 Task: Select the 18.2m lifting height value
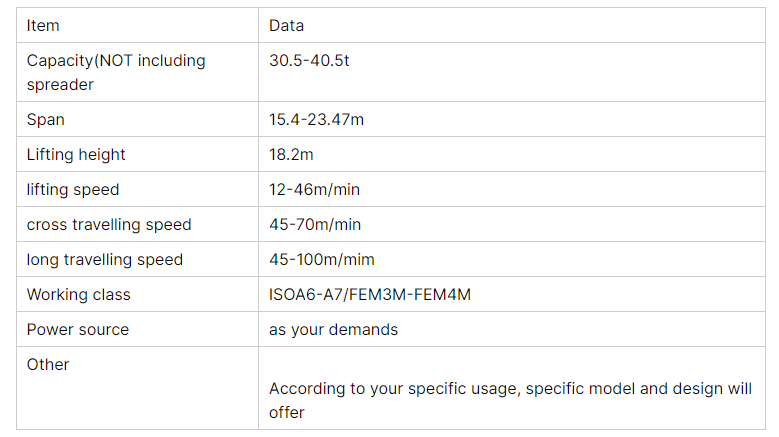tap(293, 154)
